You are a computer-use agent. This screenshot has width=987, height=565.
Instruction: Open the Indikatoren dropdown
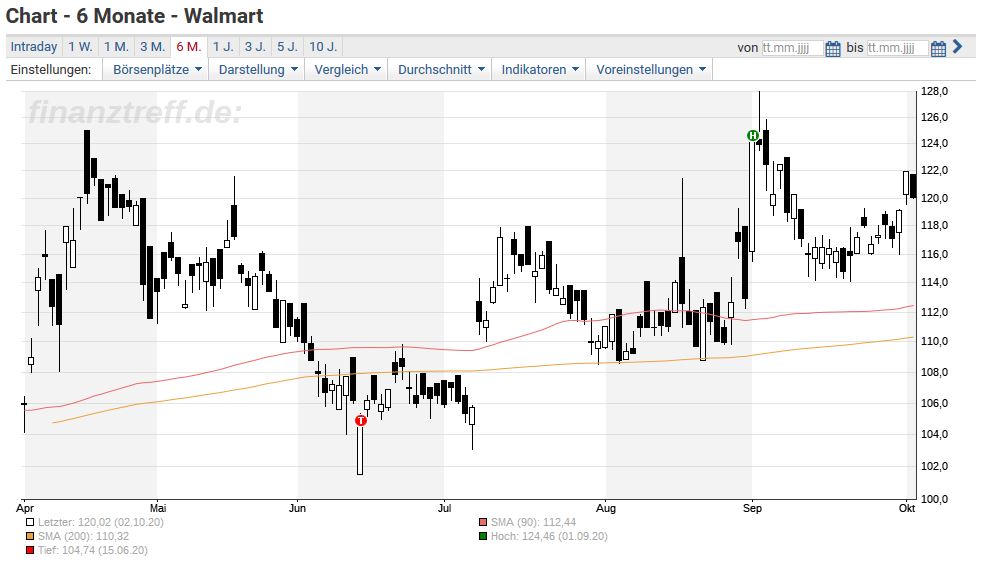539,70
